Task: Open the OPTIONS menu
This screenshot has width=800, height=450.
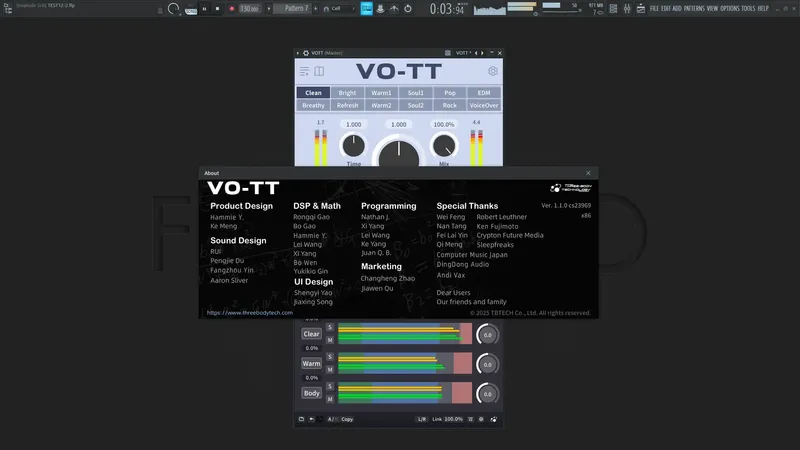Action: (730, 9)
